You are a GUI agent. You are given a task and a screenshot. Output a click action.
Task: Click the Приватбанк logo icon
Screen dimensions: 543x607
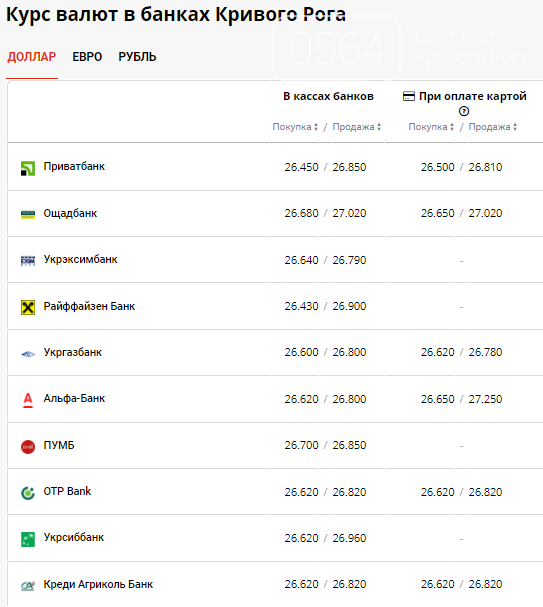pos(28,168)
